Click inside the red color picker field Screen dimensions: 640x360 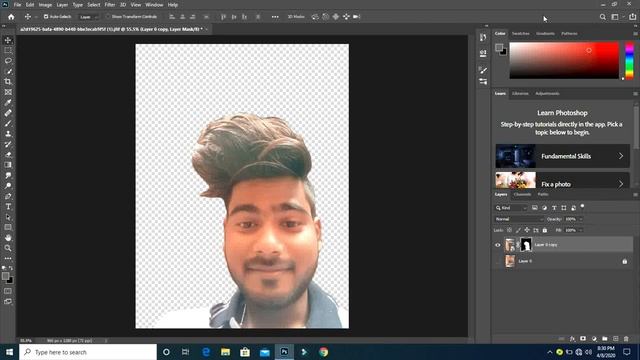click(x=564, y=60)
